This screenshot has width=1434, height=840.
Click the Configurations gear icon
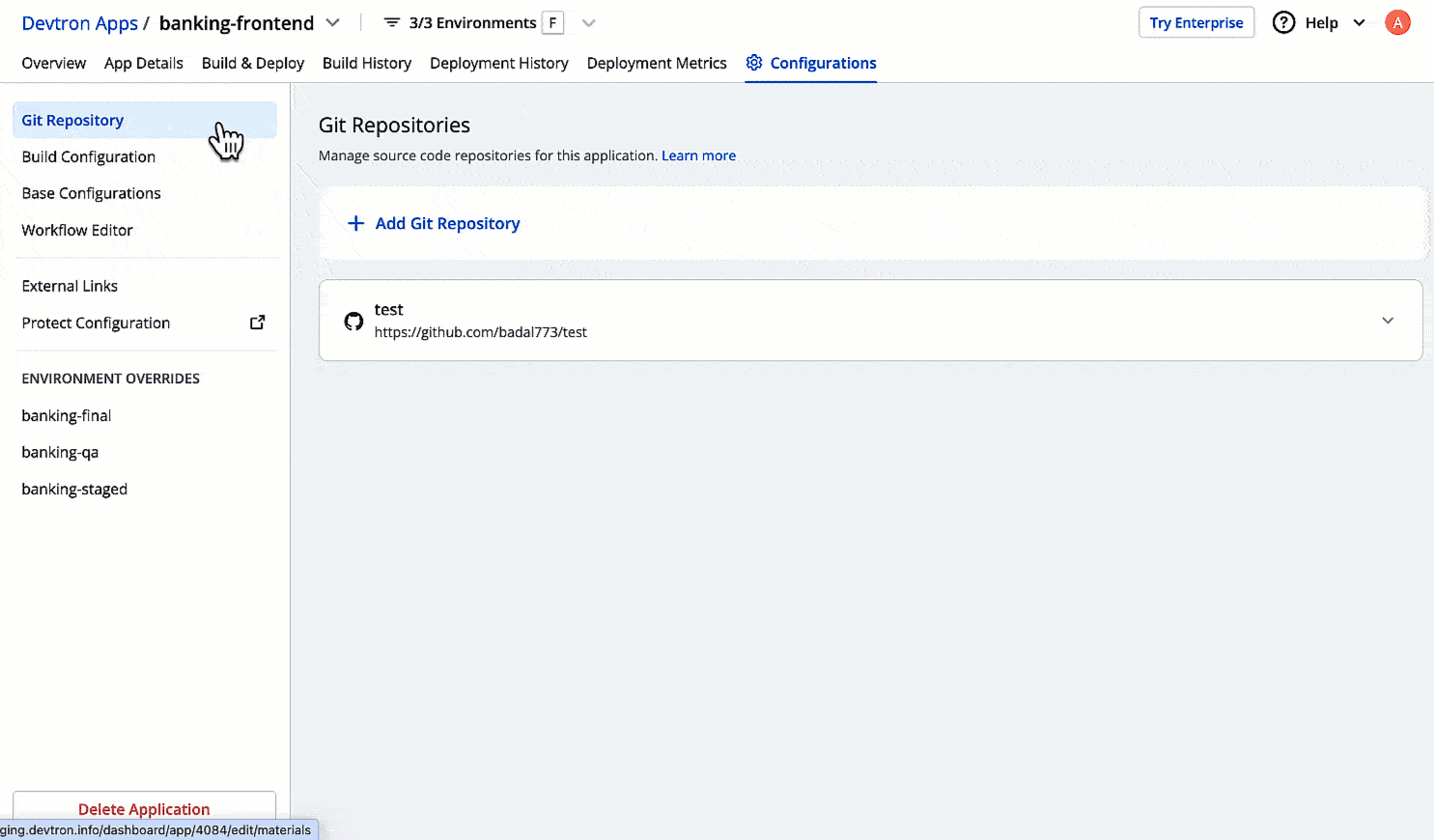[754, 63]
